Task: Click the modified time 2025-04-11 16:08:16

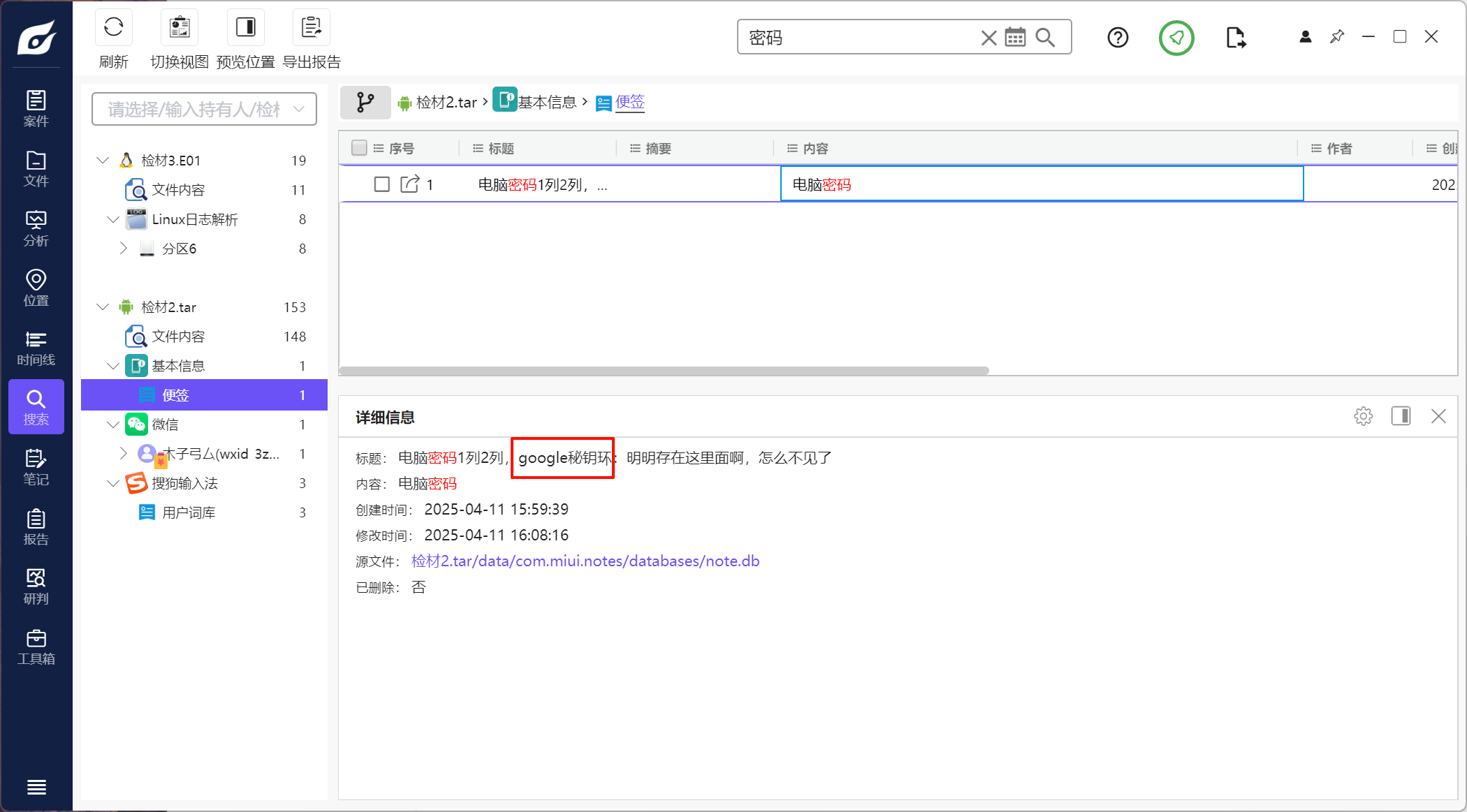Action: 496,536
